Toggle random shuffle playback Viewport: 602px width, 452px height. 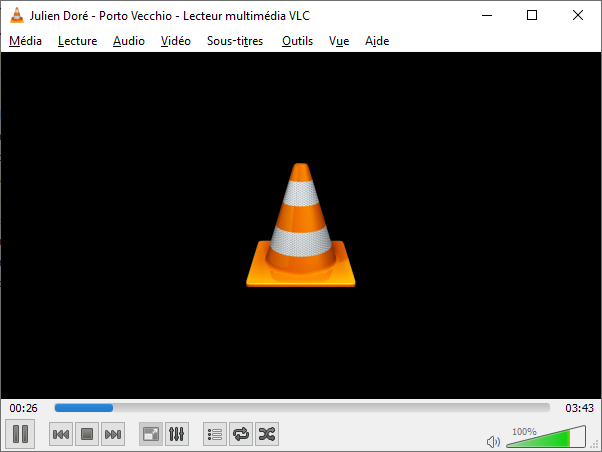point(267,434)
